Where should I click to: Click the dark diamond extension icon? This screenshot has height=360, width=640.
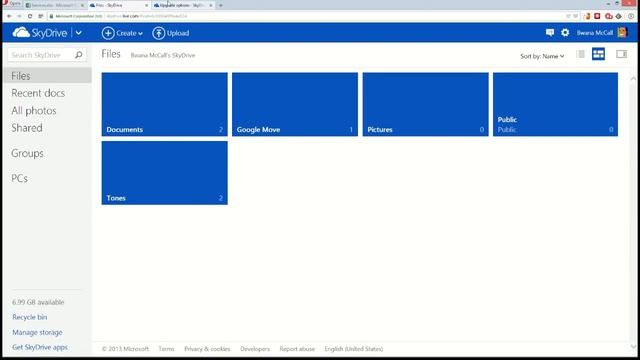[x=619, y=16]
